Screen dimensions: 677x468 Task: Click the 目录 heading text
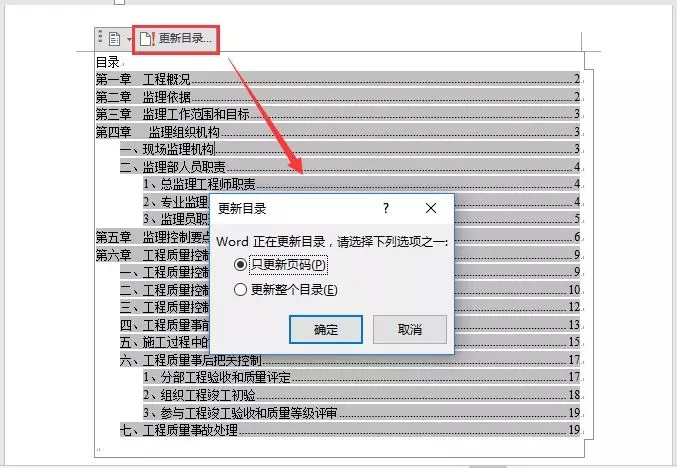coord(108,62)
